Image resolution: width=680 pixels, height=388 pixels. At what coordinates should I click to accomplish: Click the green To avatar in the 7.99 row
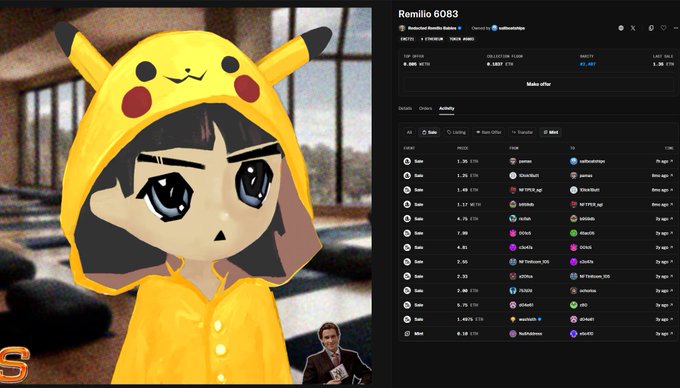(573, 233)
